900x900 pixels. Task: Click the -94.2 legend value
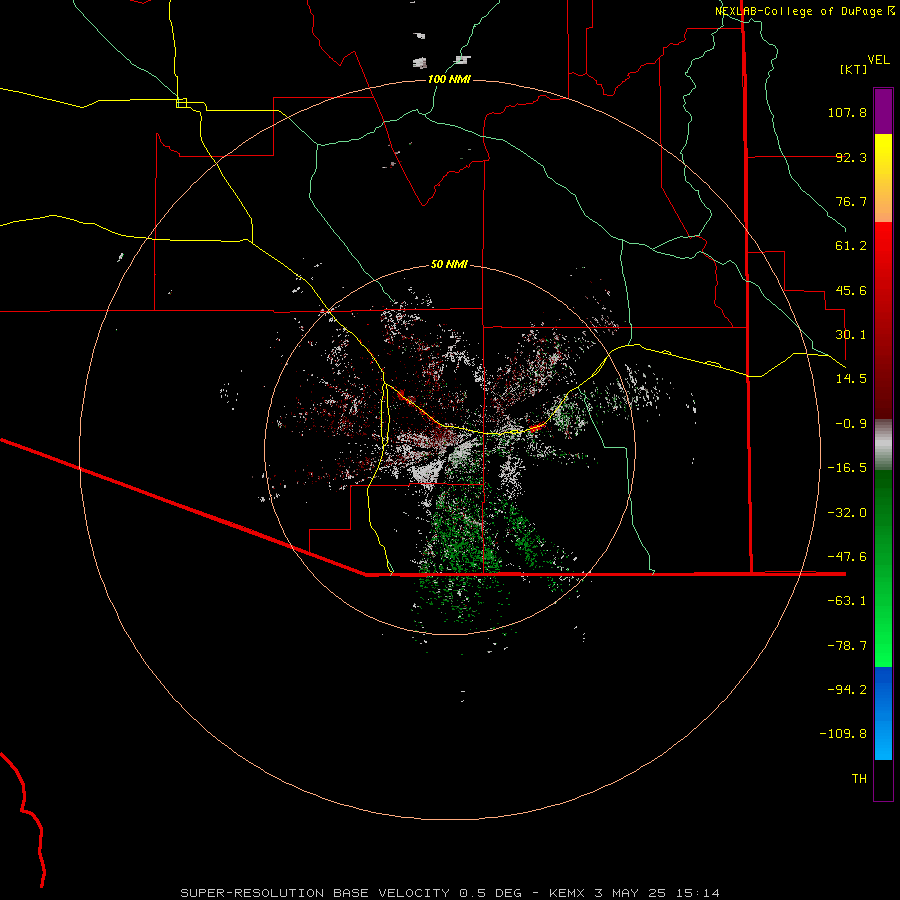(x=847, y=690)
